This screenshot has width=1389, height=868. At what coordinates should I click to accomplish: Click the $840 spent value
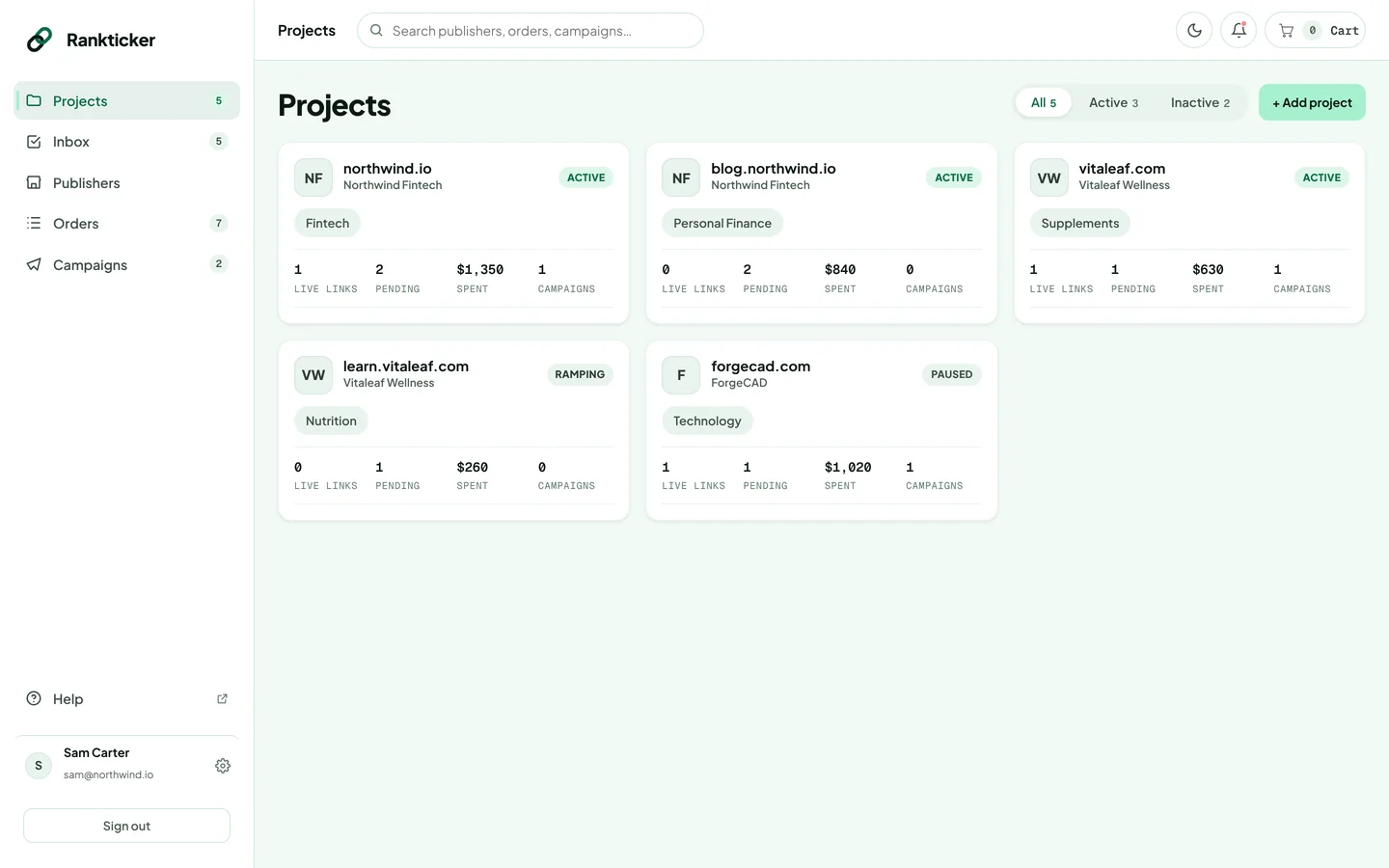(x=840, y=269)
